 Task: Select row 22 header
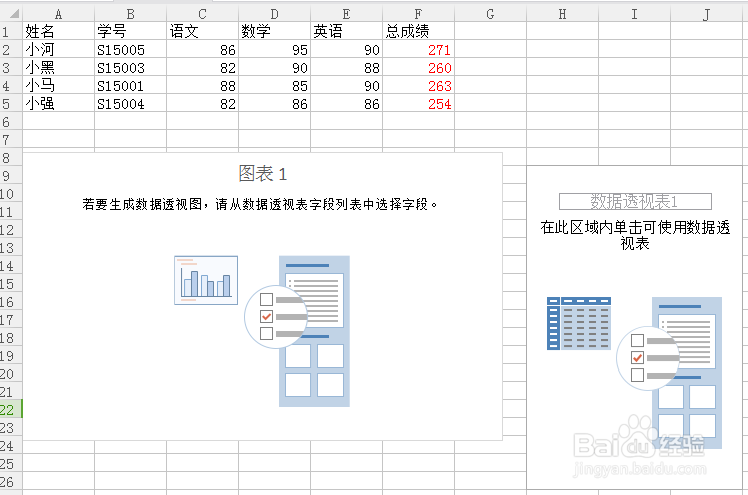click(x=11, y=409)
